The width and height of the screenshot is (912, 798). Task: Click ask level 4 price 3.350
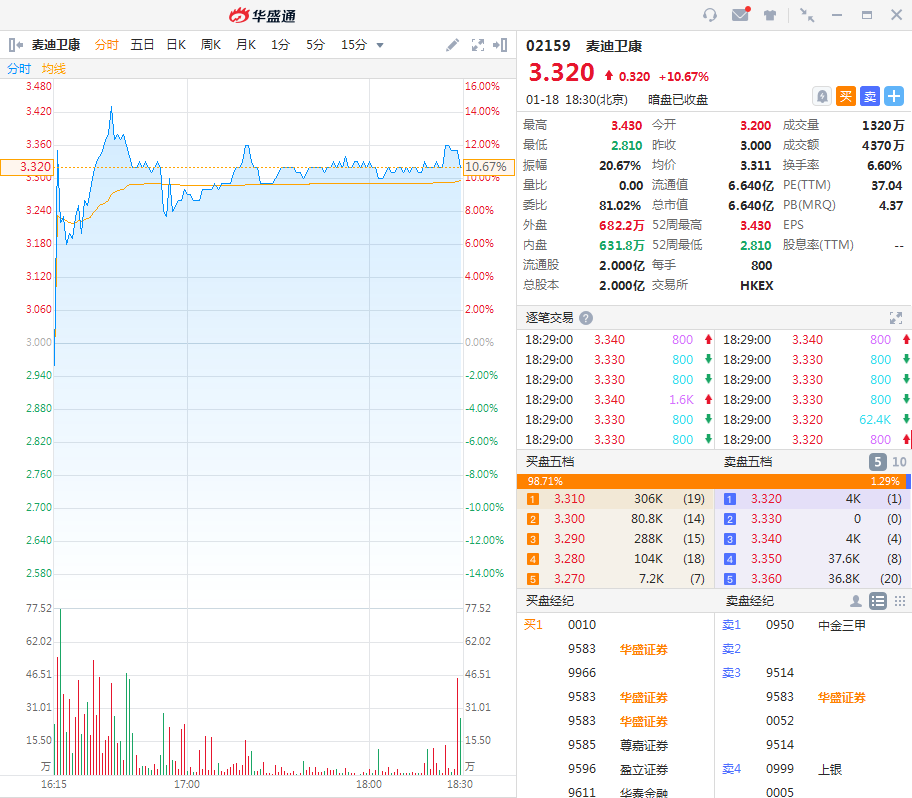click(x=767, y=559)
